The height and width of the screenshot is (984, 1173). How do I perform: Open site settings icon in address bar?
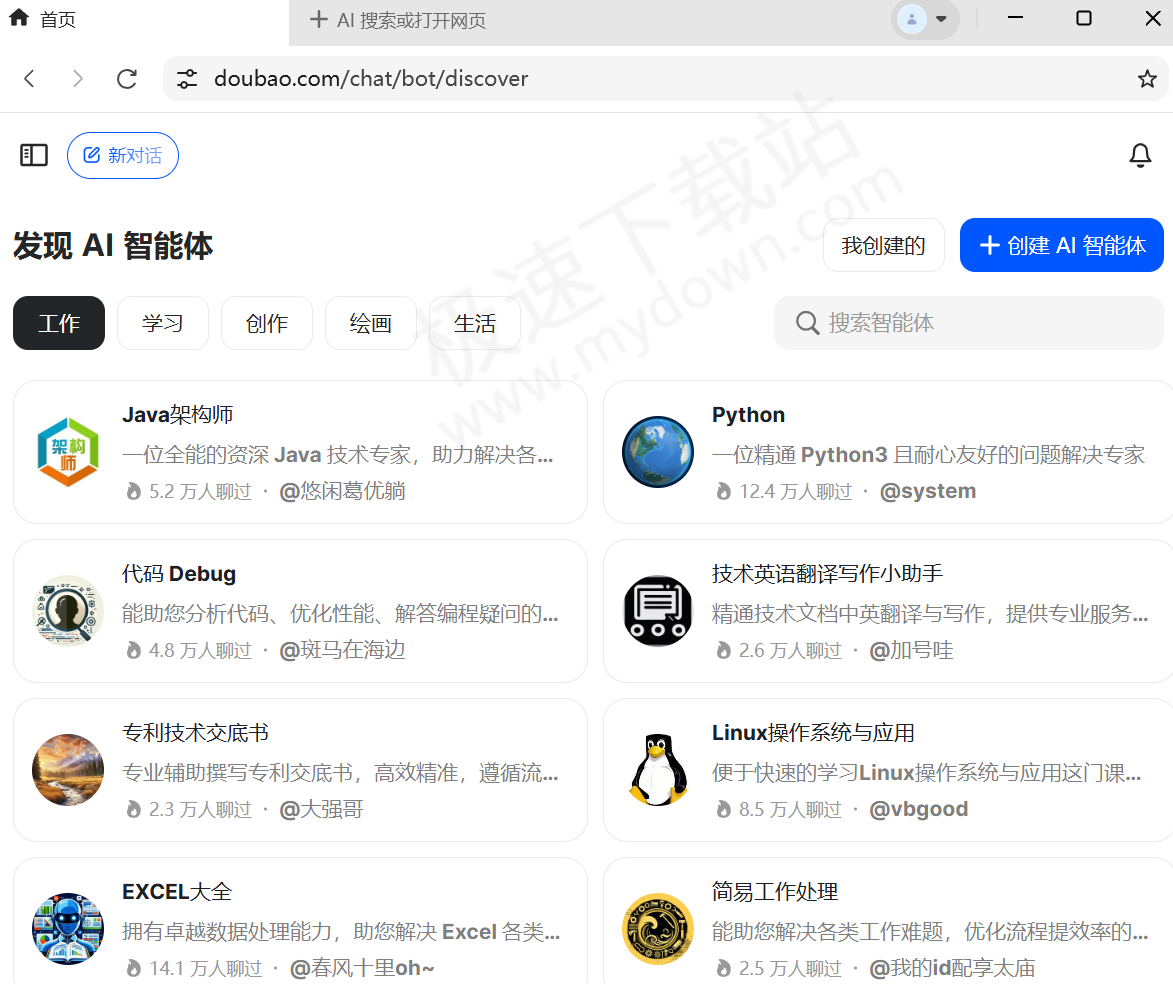point(187,79)
